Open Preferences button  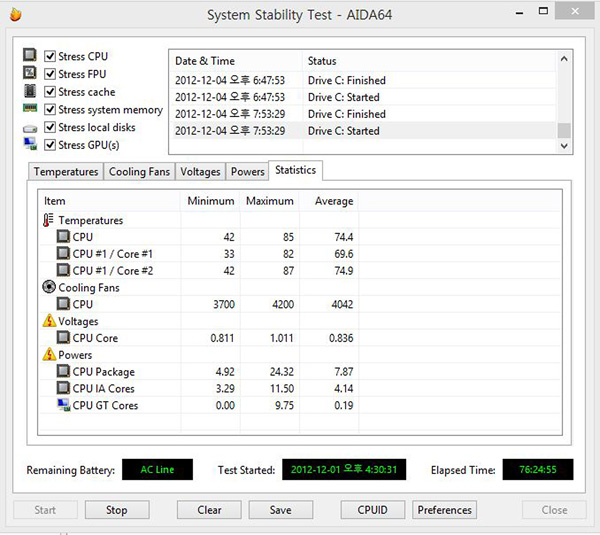444,510
